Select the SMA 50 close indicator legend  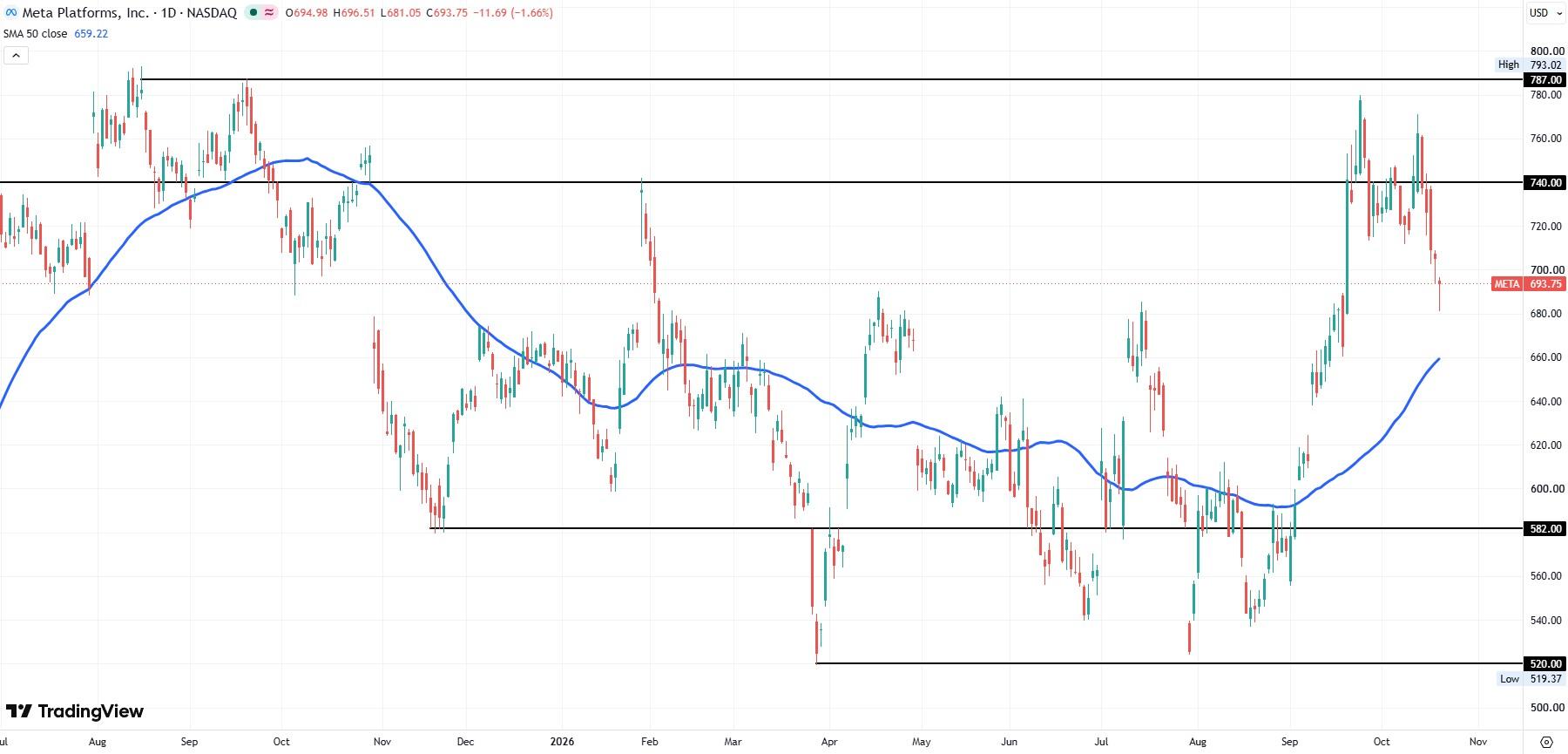click(x=35, y=34)
